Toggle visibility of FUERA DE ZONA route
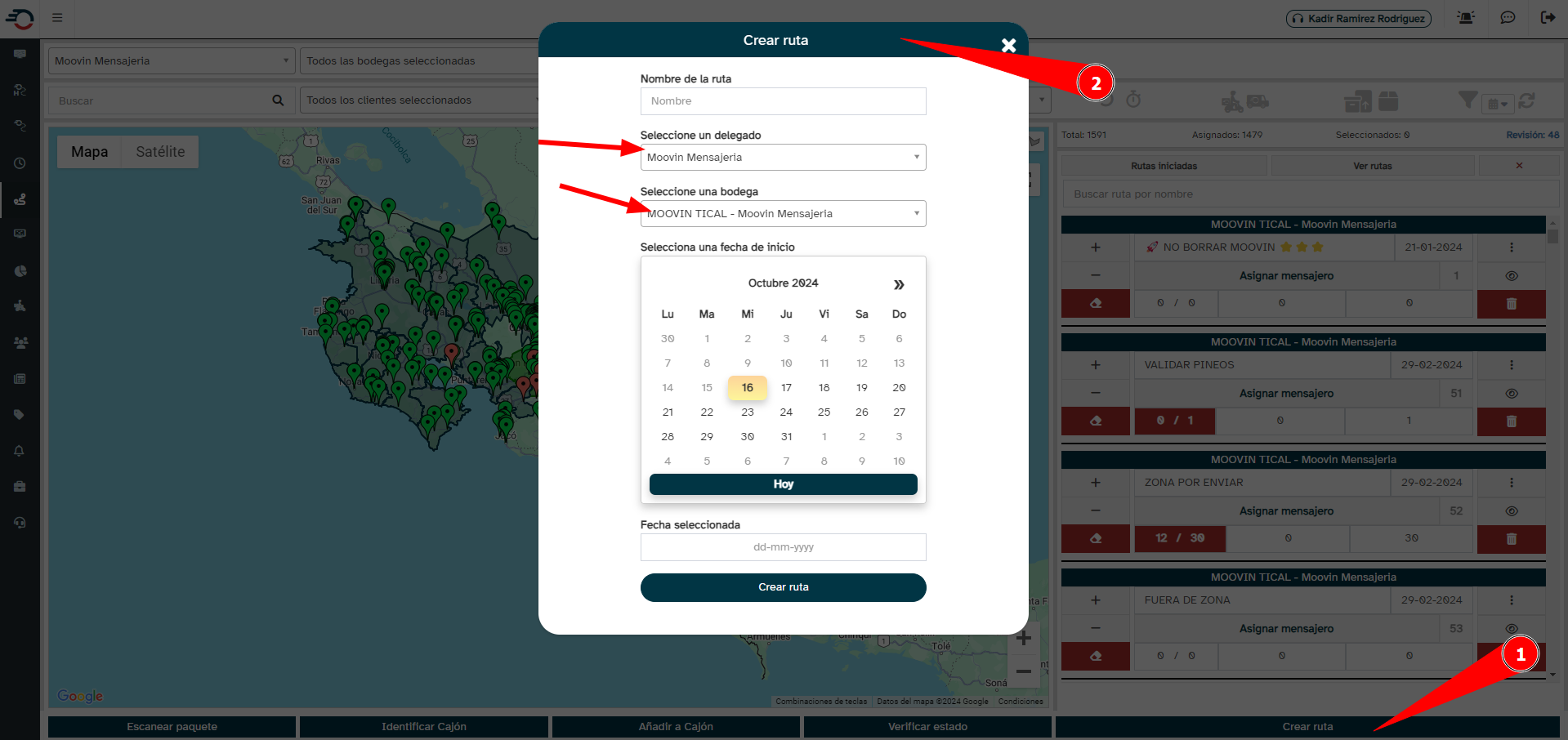The width and height of the screenshot is (1568, 740). click(1512, 629)
